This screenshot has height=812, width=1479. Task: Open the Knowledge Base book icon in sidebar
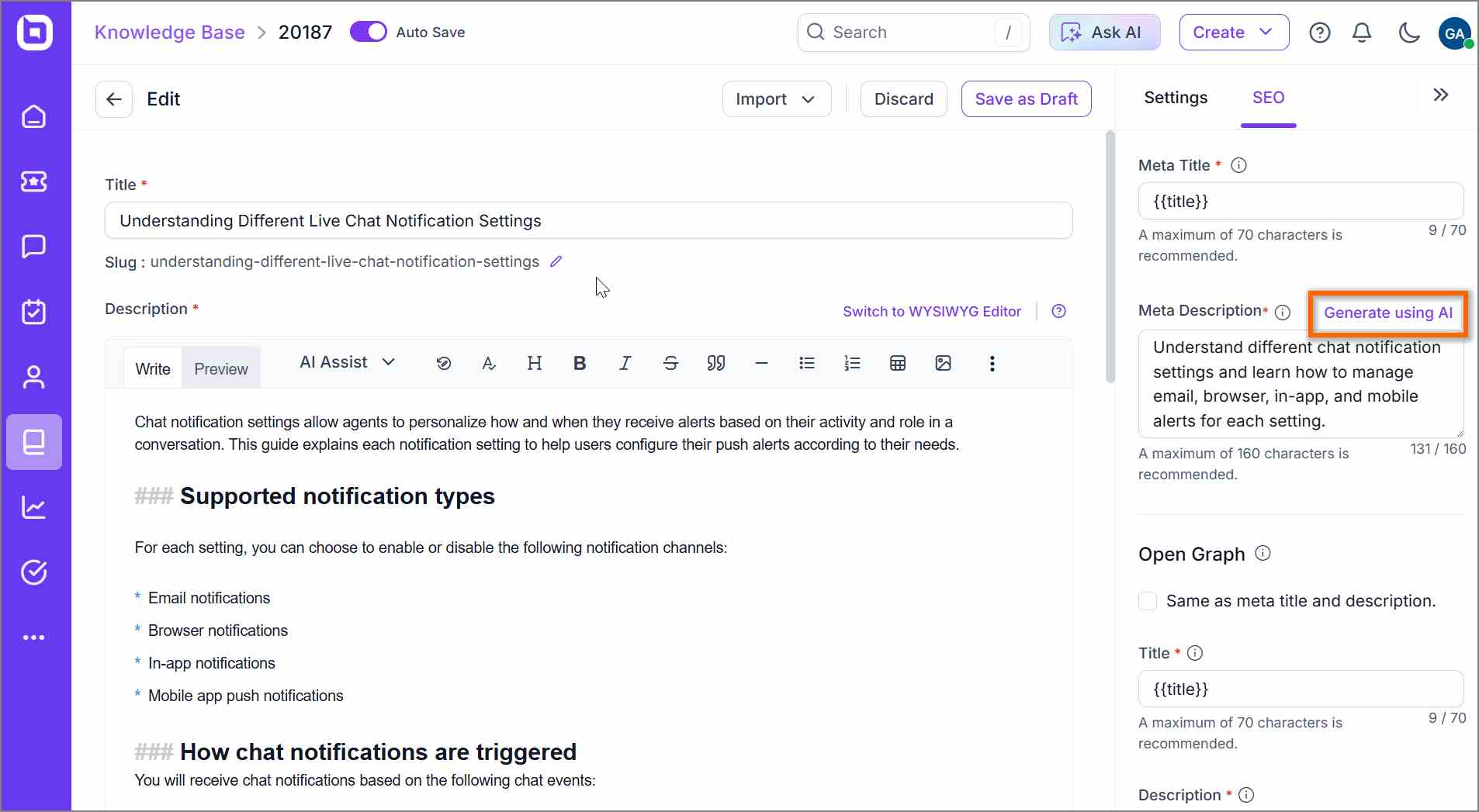[x=34, y=442]
